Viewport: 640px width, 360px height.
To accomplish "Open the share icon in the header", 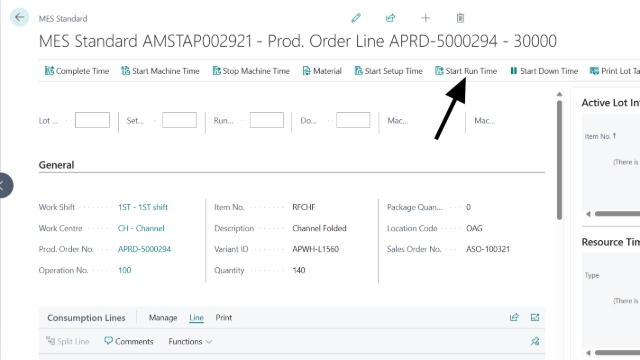I will (391, 18).
